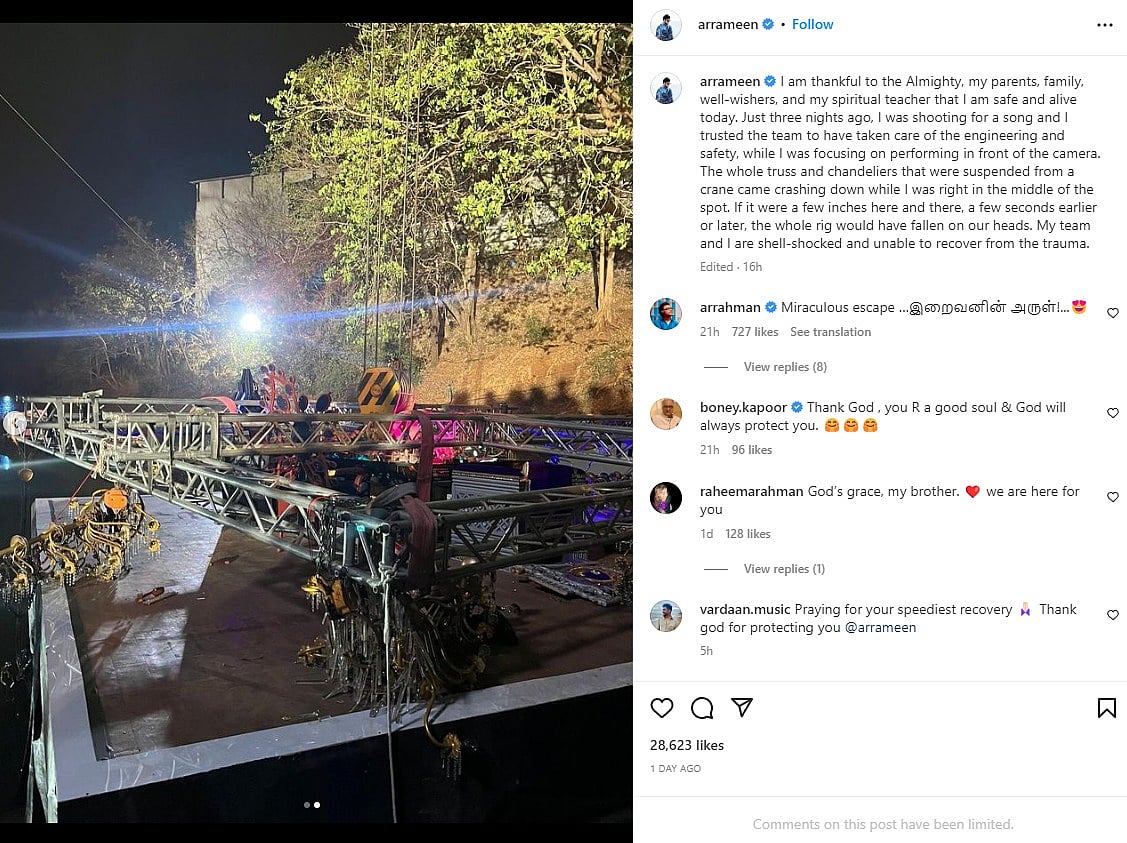View the 28,623 likes list
1127x843 pixels.
(x=686, y=745)
